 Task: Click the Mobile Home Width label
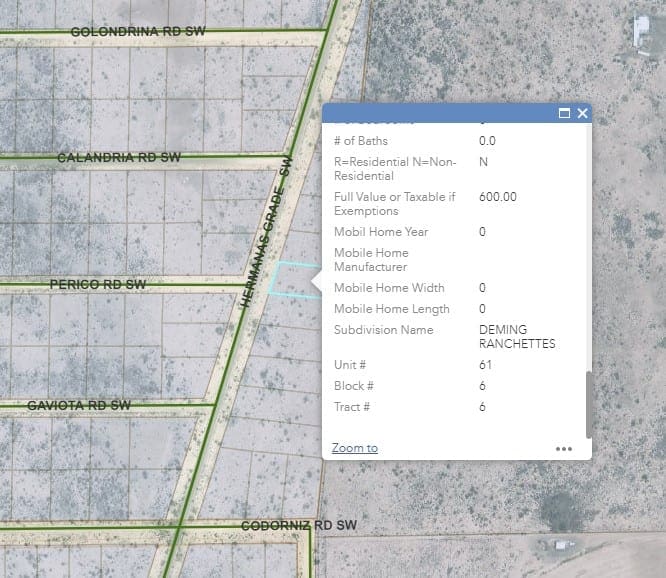point(389,288)
